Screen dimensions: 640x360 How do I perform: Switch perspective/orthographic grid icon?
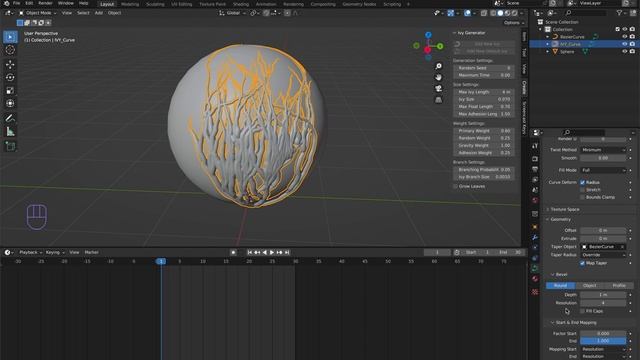click(x=438, y=100)
